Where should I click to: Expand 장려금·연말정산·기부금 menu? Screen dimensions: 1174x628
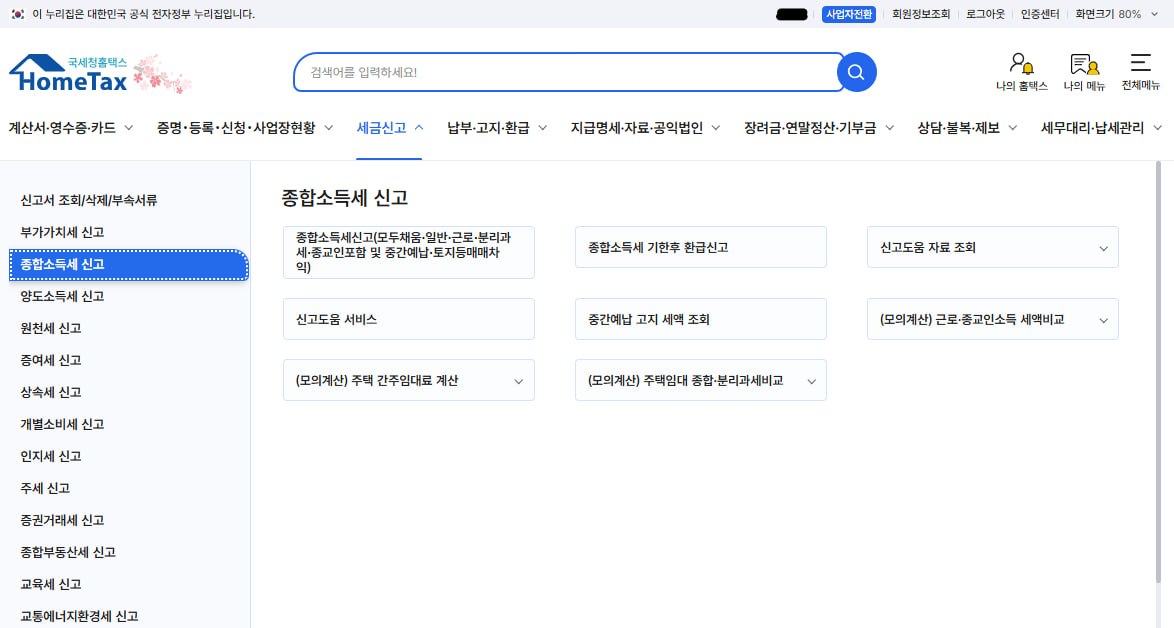click(x=819, y=128)
